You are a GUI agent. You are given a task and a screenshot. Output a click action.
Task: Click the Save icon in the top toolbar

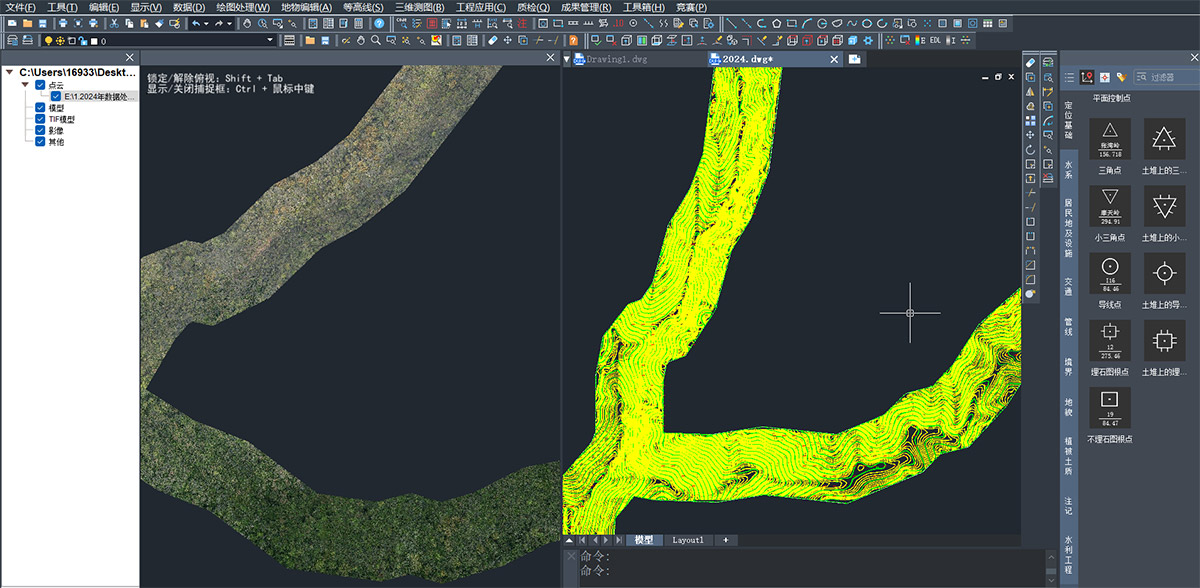click(44, 23)
